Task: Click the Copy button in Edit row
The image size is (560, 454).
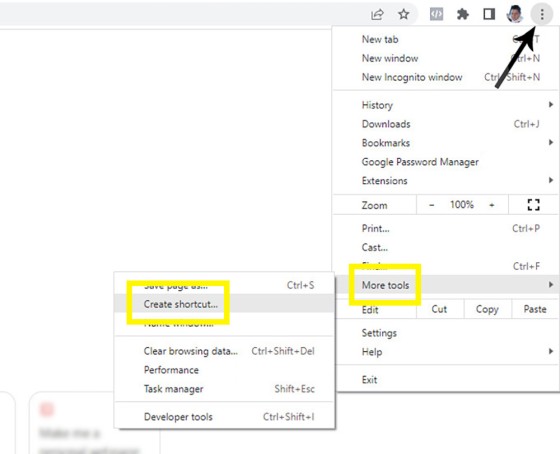Action: (x=488, y=309)
